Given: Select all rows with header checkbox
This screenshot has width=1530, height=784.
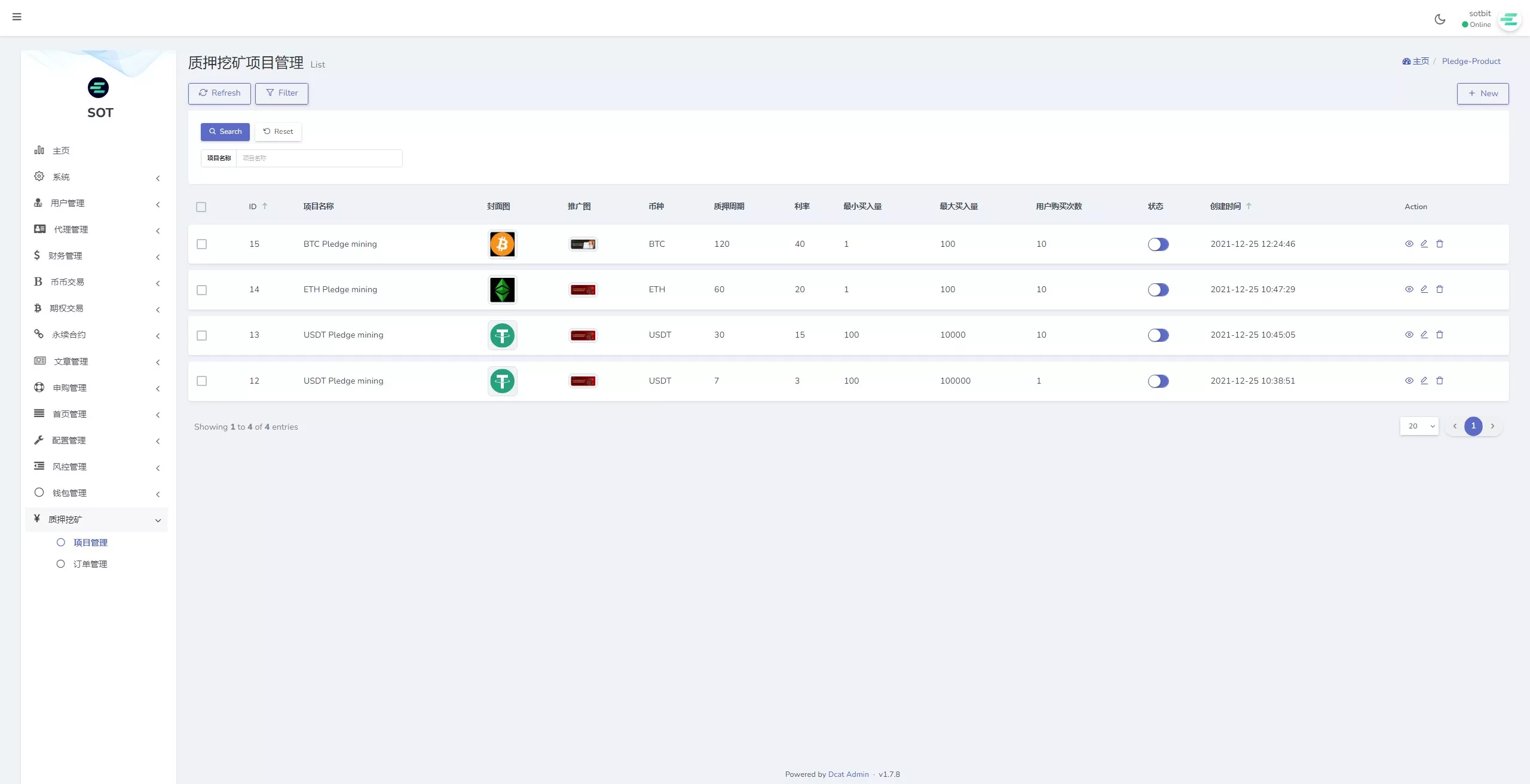Looking at the screenshot, I should 201,207.
